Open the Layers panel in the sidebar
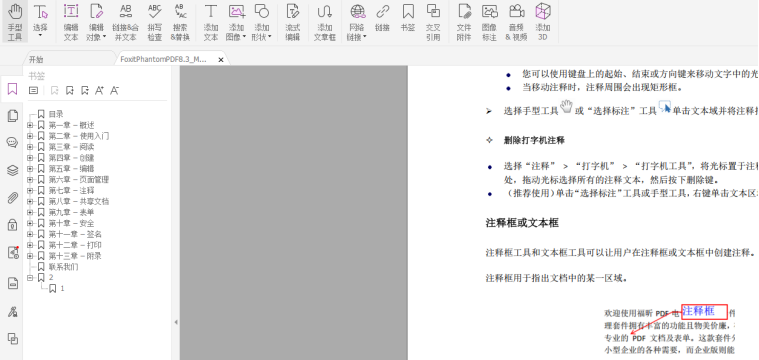The image size is (759, 360). pos(13,170)
